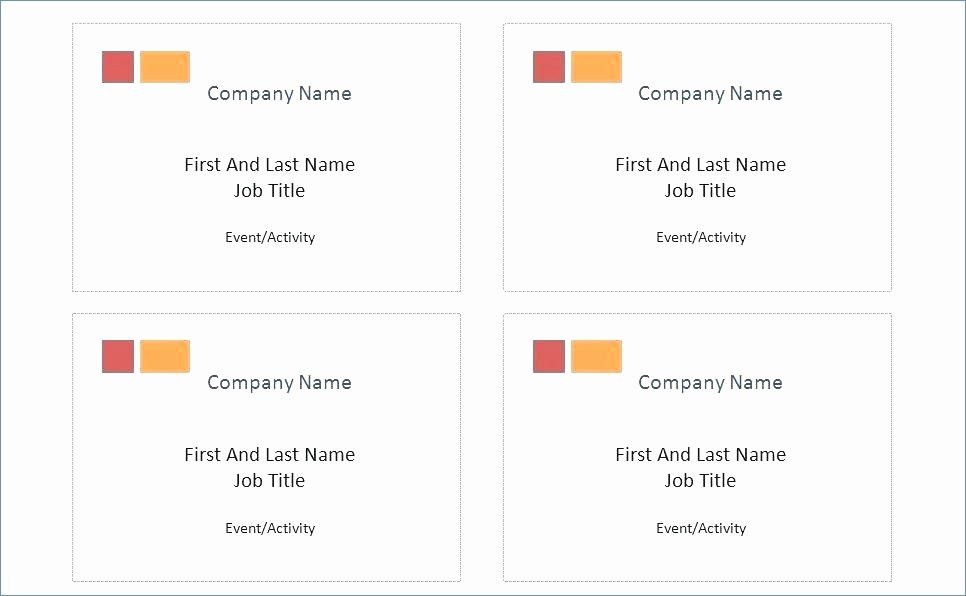The width and height of the screenshot is (966, 596).
Task: Click the orange logo rectangle in top-left badge
Action: (164, 67)
